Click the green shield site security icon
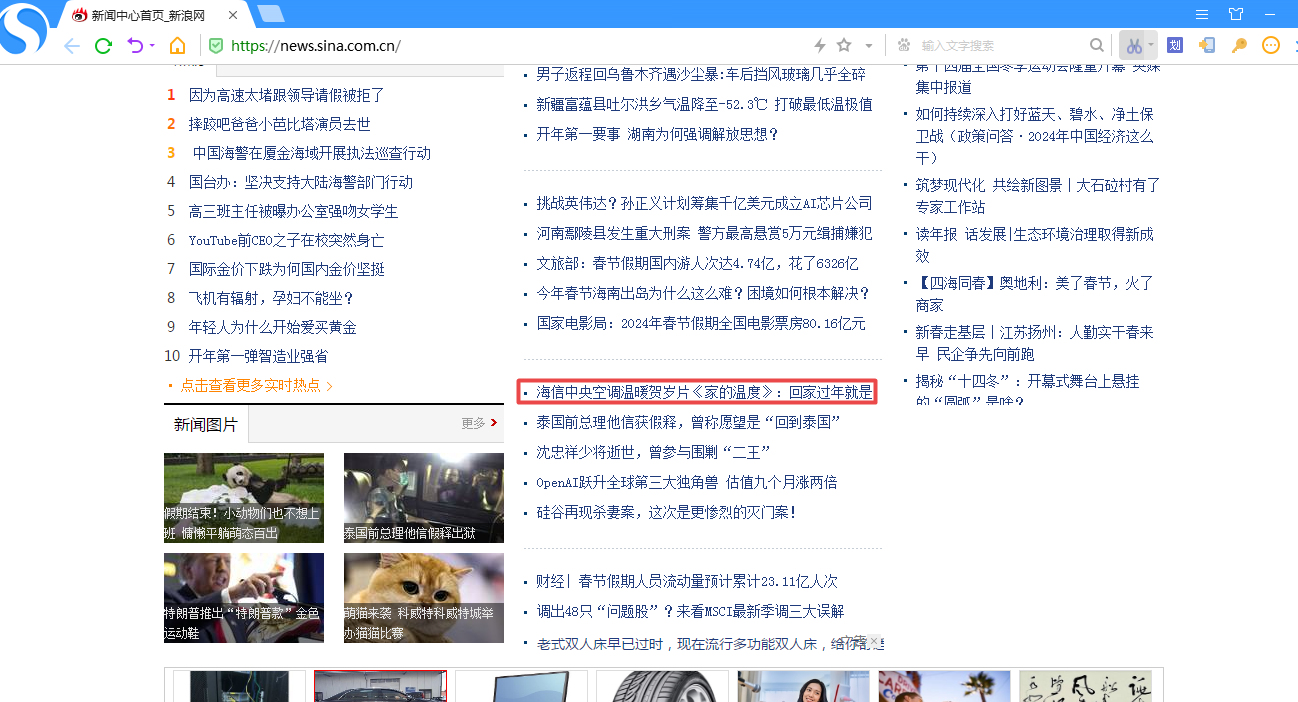This screenshot has width=1298, height=702. (215, 46)
